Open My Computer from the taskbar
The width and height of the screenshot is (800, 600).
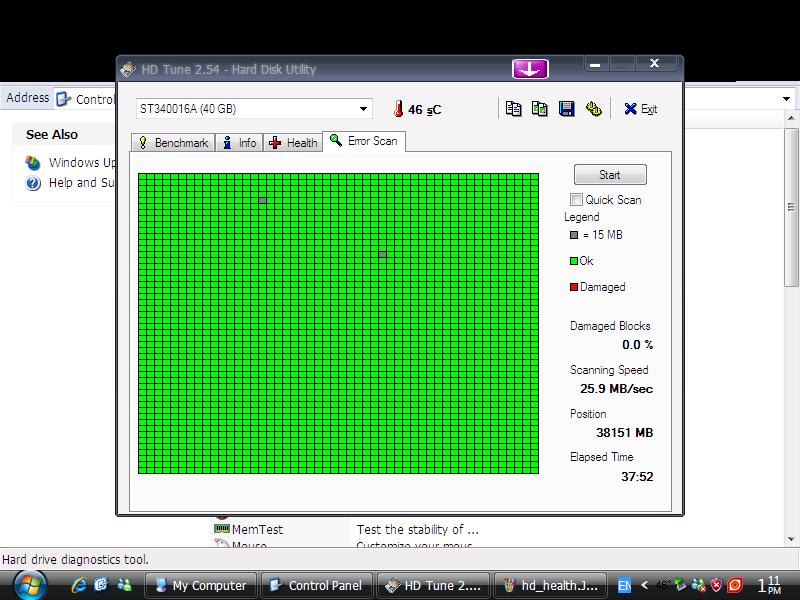coord(201,586)
